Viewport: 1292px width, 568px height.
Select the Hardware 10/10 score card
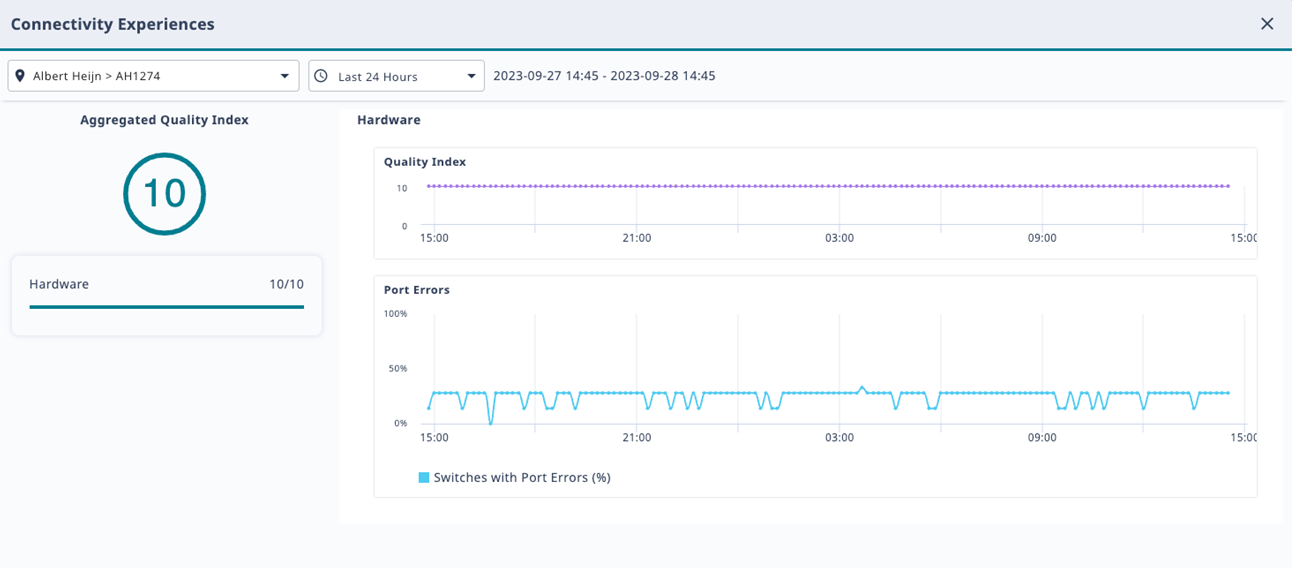(166, 295)
